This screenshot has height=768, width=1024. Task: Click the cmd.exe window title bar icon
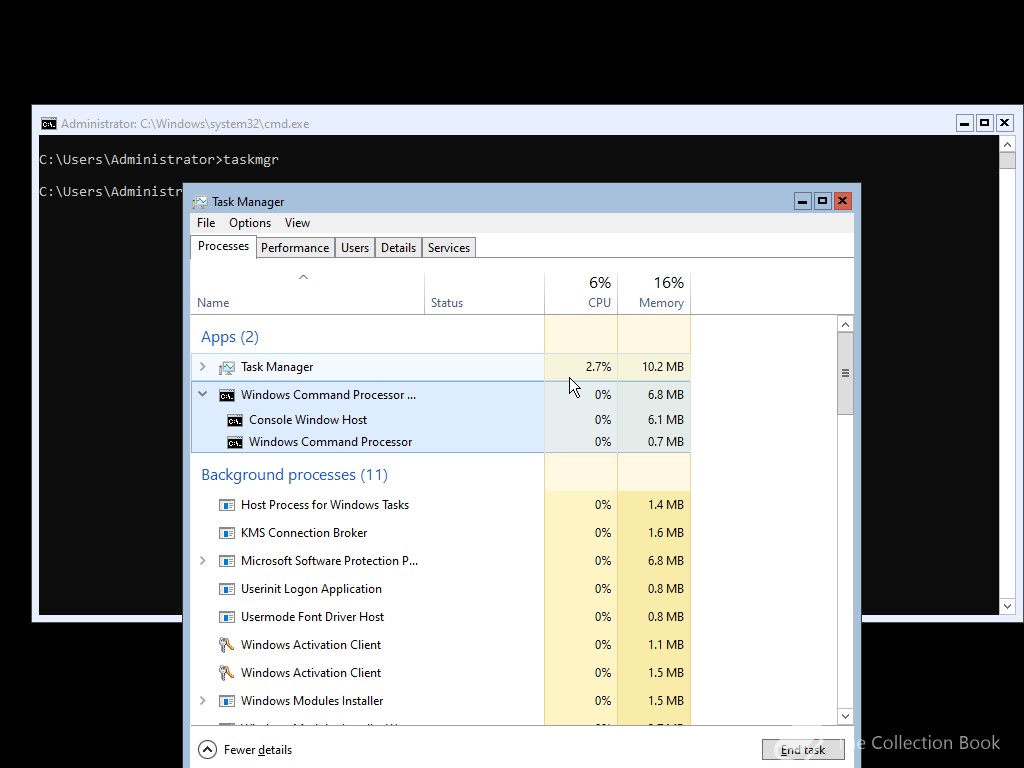[48, 123]
